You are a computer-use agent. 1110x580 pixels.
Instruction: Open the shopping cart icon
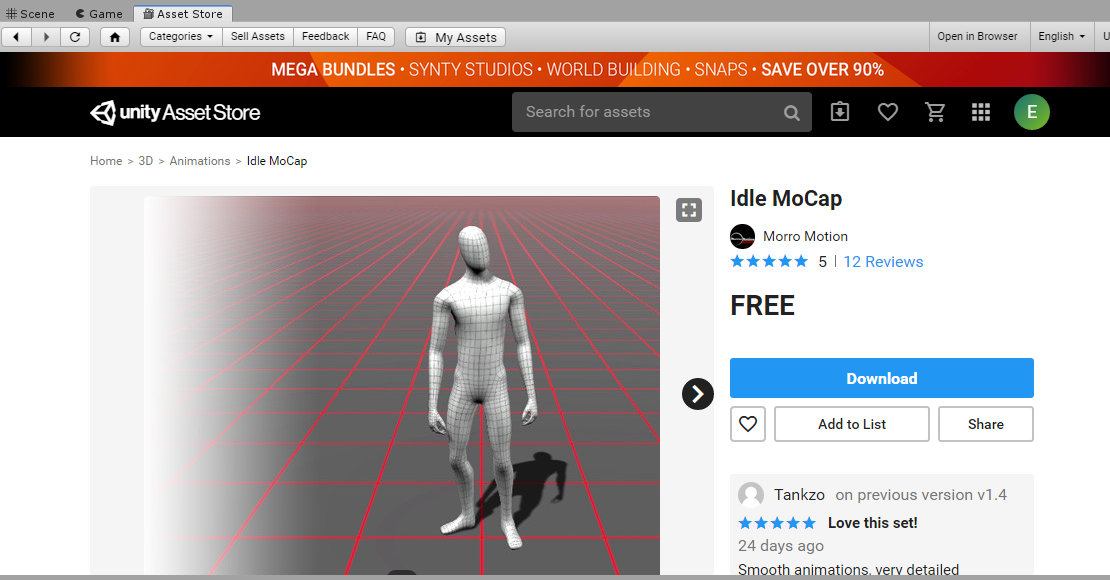(935, 112)
